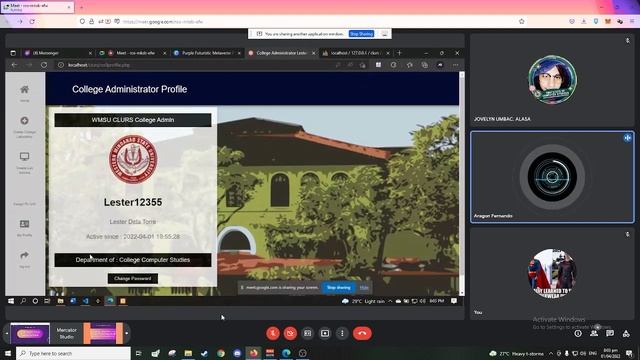Viewport: 640px width, 360px height.
Task: Switch to the Messenger browser tab
Action: click(57, 53)
